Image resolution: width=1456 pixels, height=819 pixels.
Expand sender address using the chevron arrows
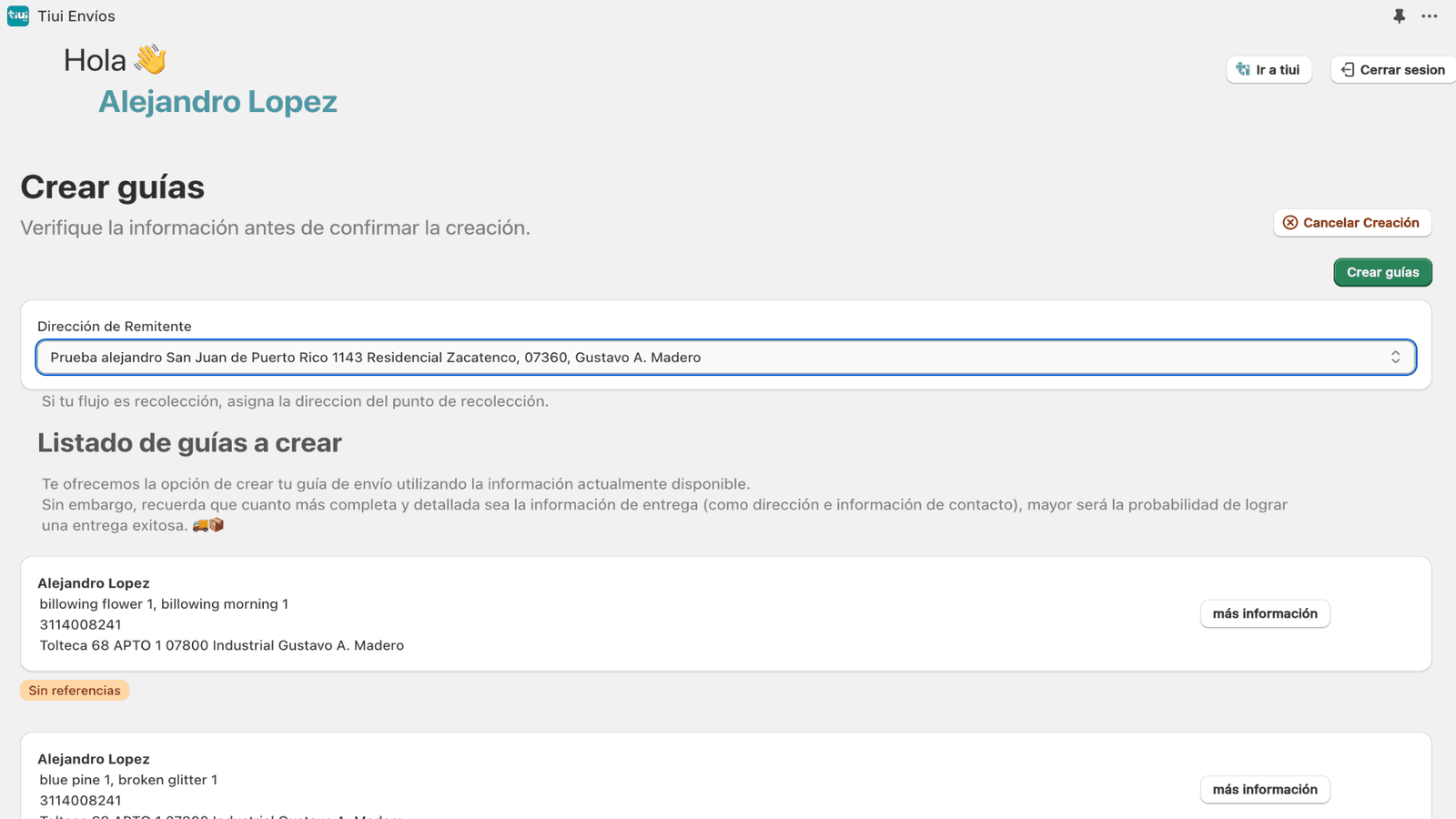point(1395,358)
